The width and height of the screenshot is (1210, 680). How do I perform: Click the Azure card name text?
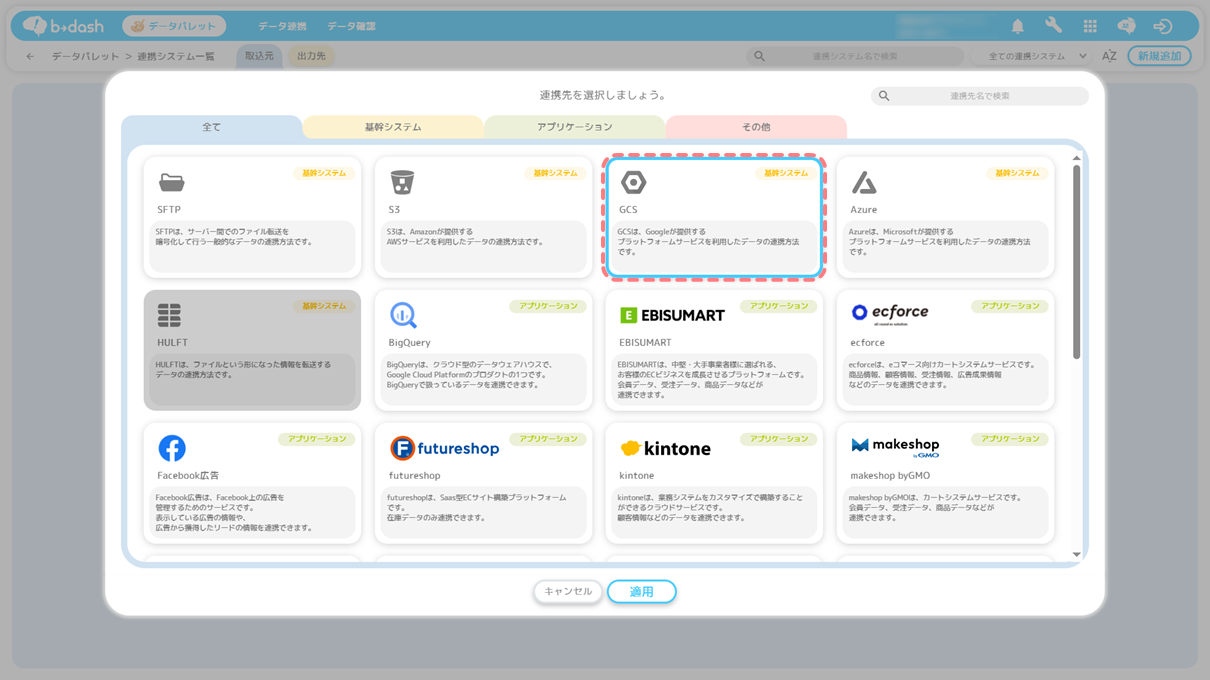point(863,210)
